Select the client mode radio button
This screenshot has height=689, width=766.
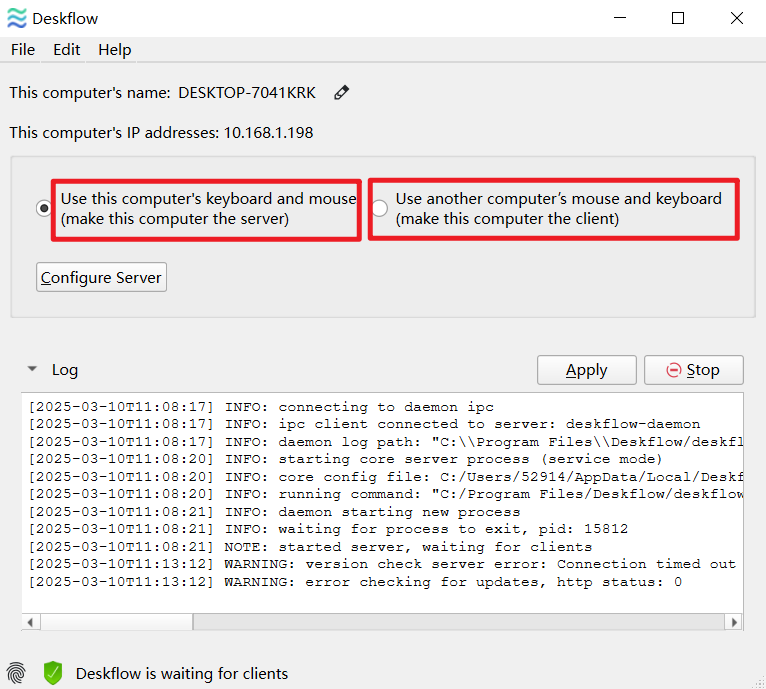coord(379,209)
